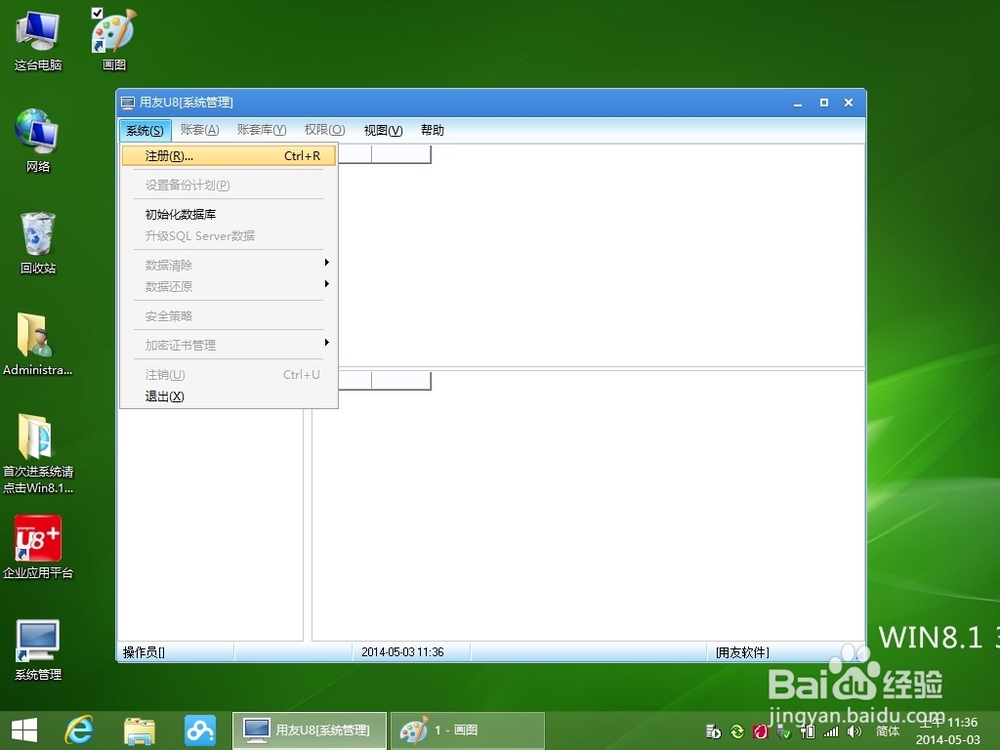1000x750 pixels.
Task: Open the 视图(V) menu
Action: (x=383, y=130)
